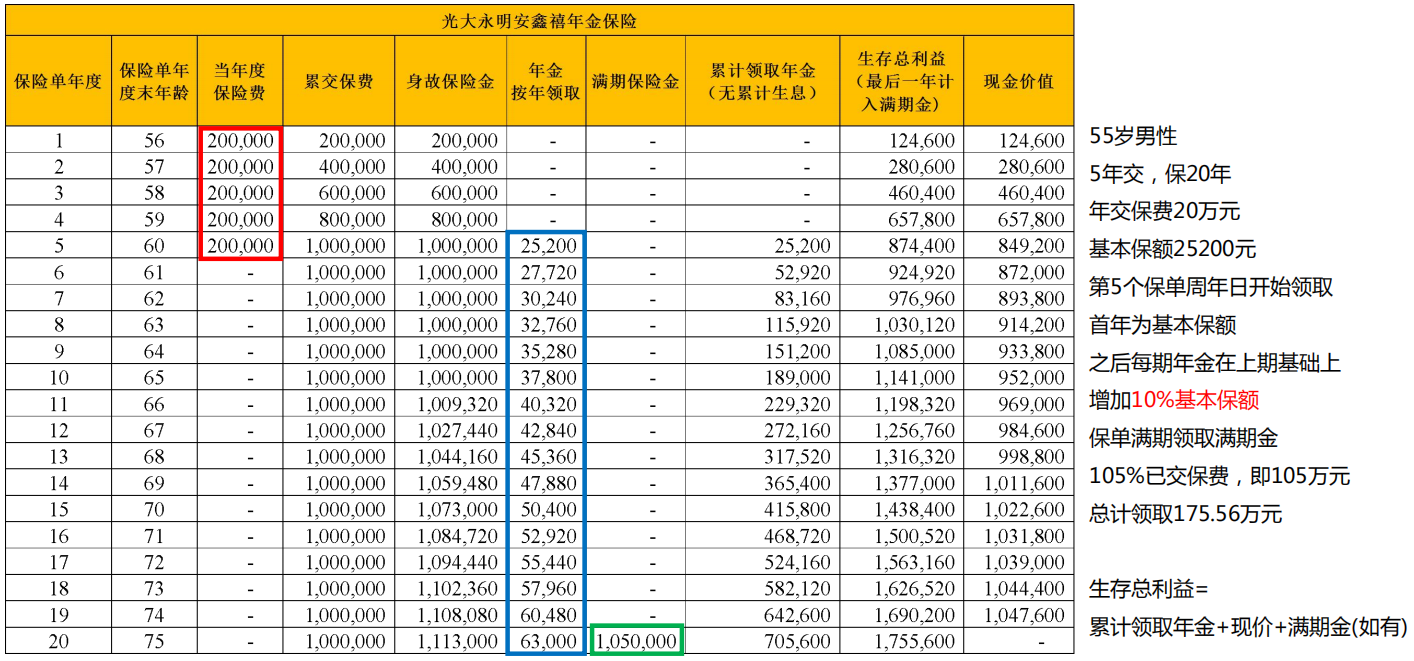This screenshot has width=1414, height=661.
Task: Select the 生存总利益 column header
Action: pos(902,82)
